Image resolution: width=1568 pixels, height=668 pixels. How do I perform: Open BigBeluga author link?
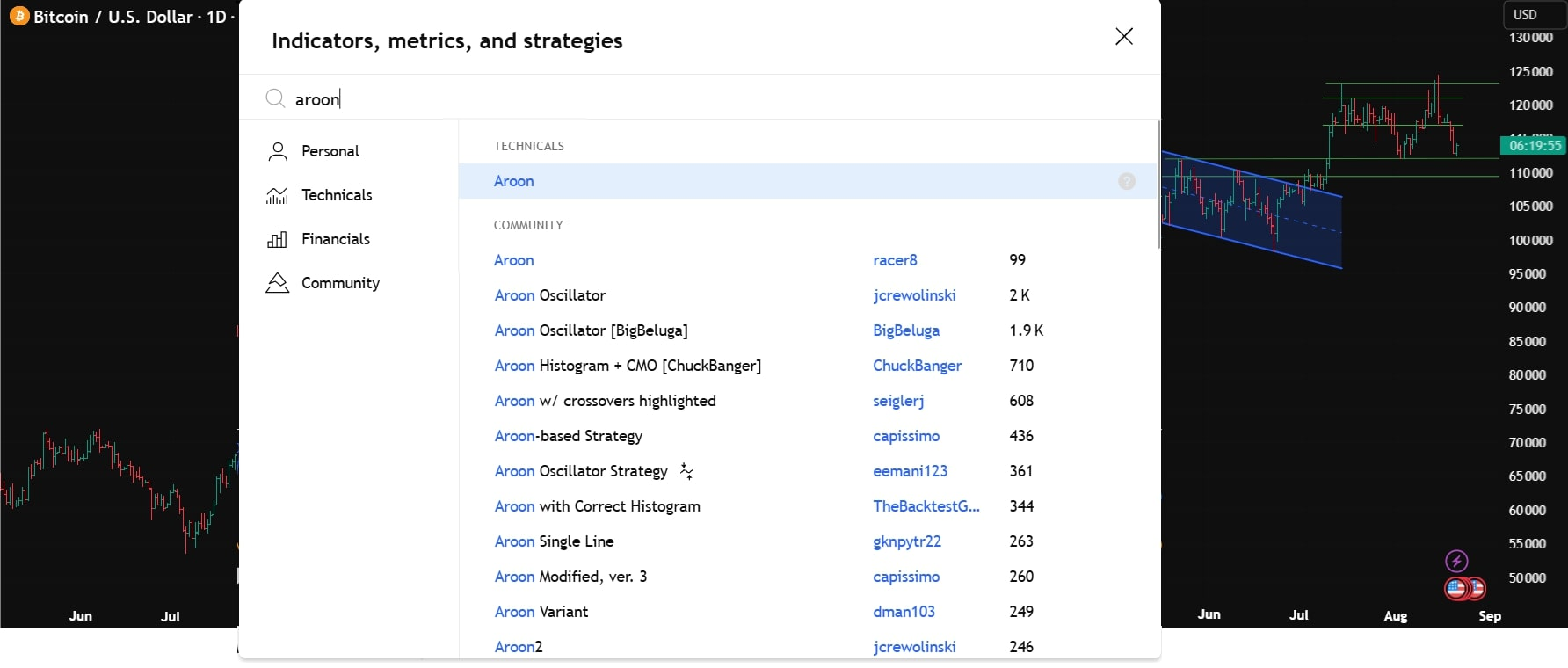click(905, 330)
